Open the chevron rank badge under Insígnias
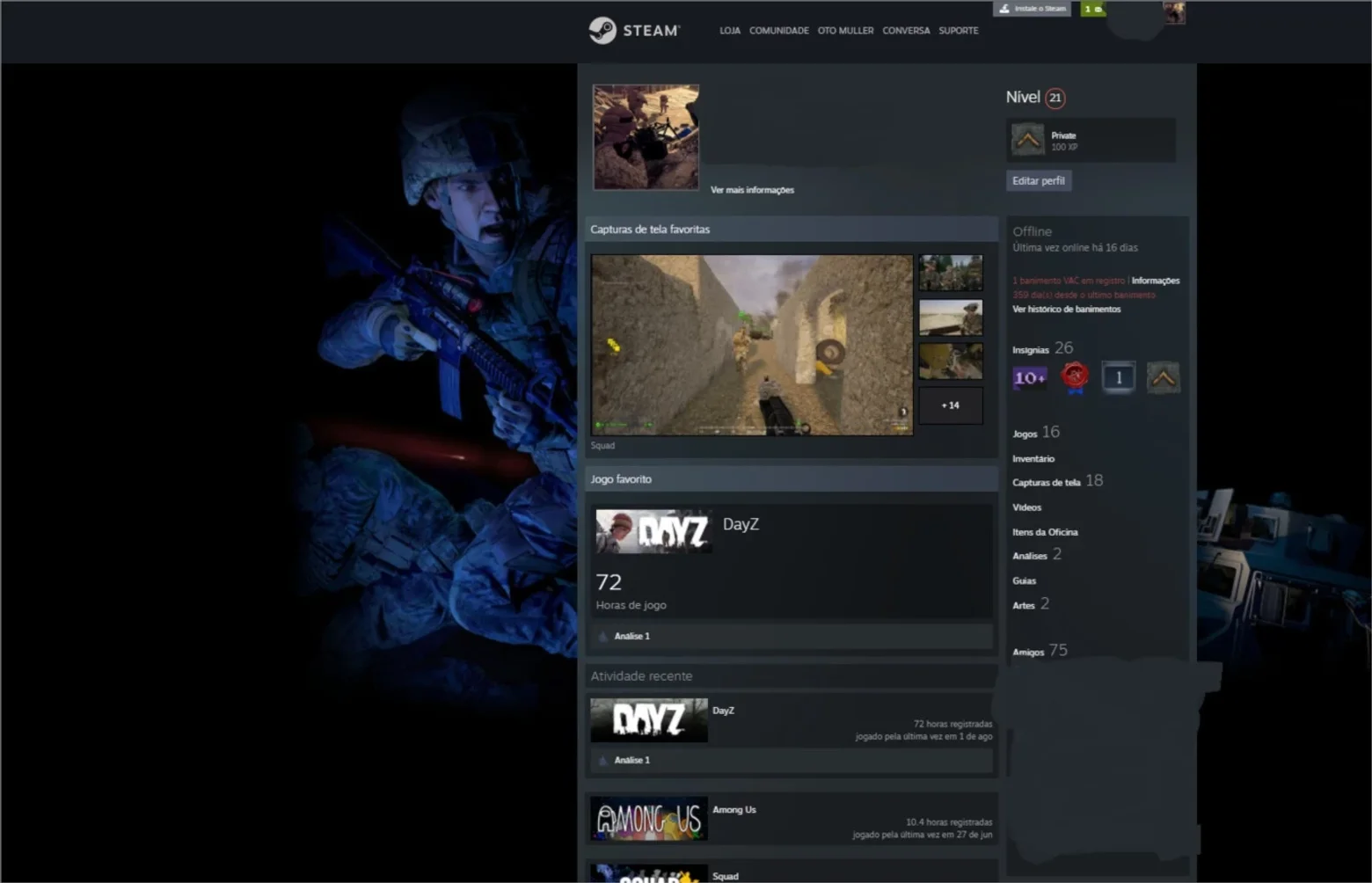Viewport: 1372px width, 883px height. pos(1163,377)
